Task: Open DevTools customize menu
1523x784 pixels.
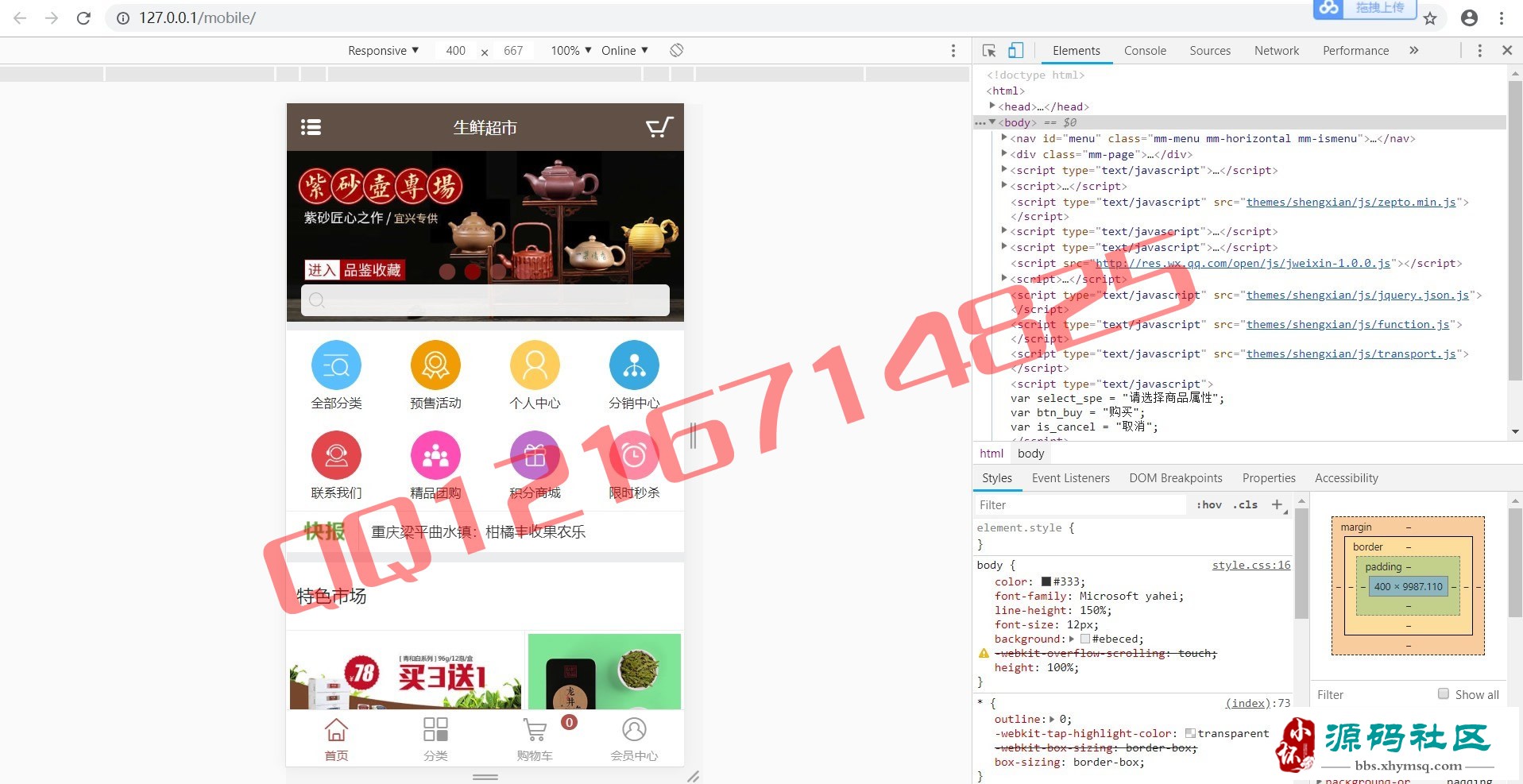Action: [1479, 50]
